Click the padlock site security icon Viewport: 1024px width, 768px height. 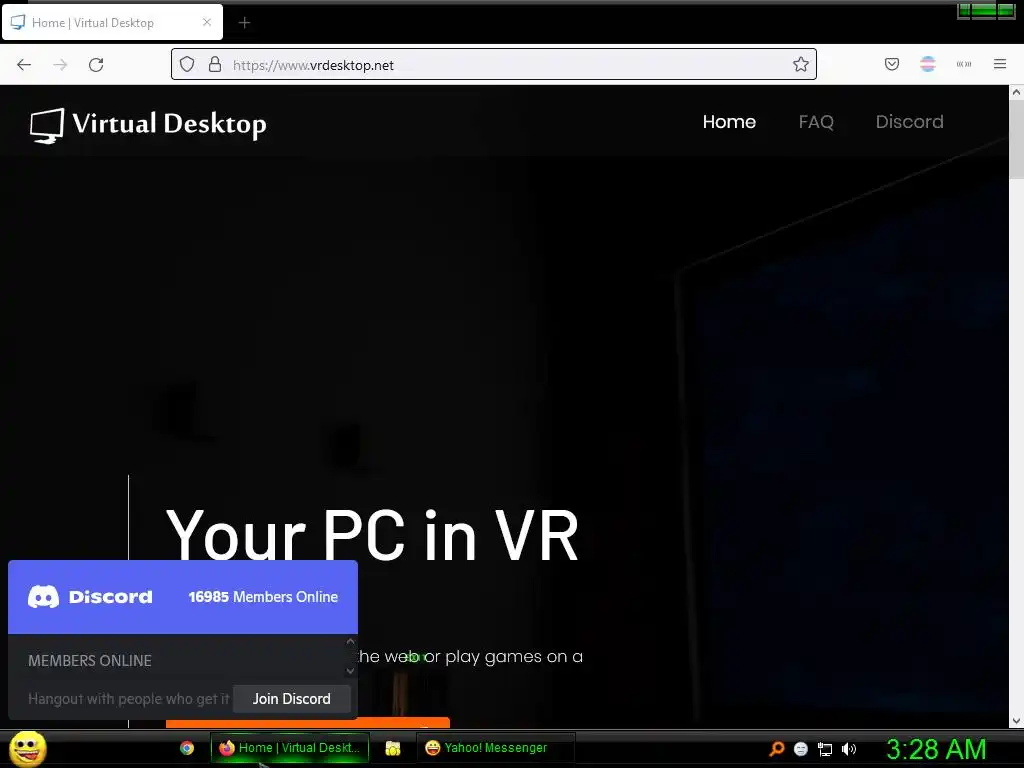(x=215, y=64)
